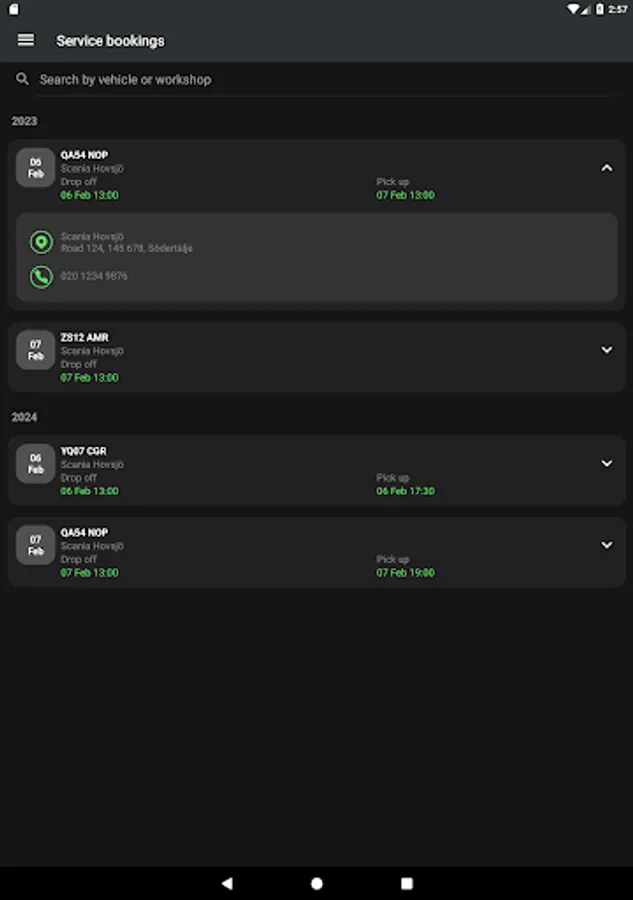Tap the green phone call icon
This screenshot has width=633, height=900.
point(41,276)
